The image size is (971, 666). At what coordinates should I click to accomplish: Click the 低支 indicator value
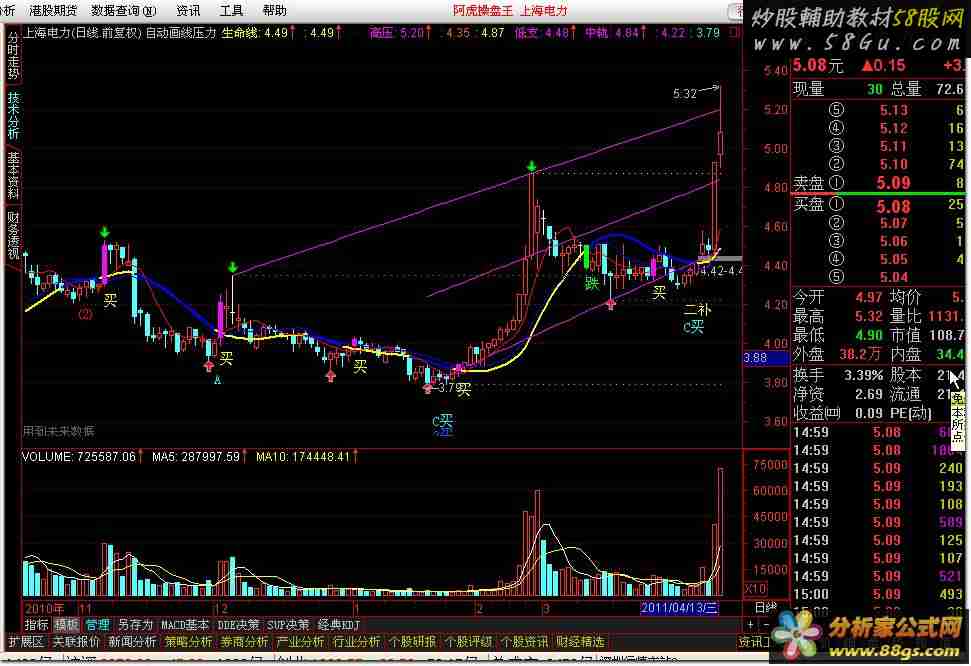tap(545, 32)
